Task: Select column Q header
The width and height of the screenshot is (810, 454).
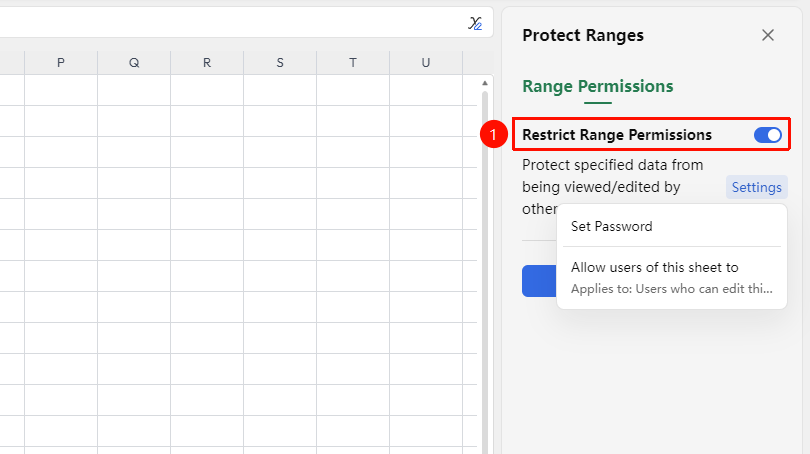Action: pyautogui.click(x=134, y=63)
